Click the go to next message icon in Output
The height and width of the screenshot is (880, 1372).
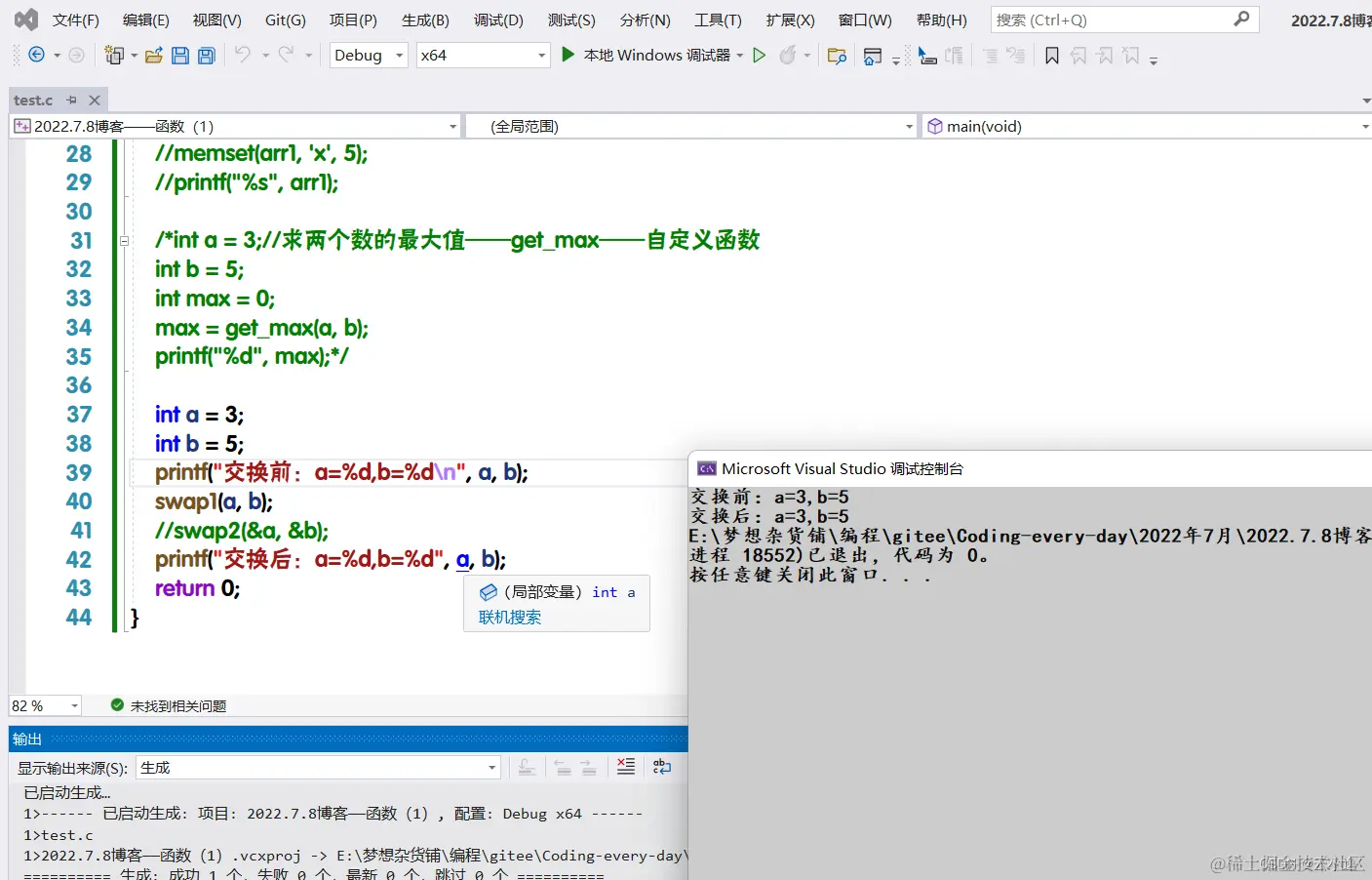(589, 768)
